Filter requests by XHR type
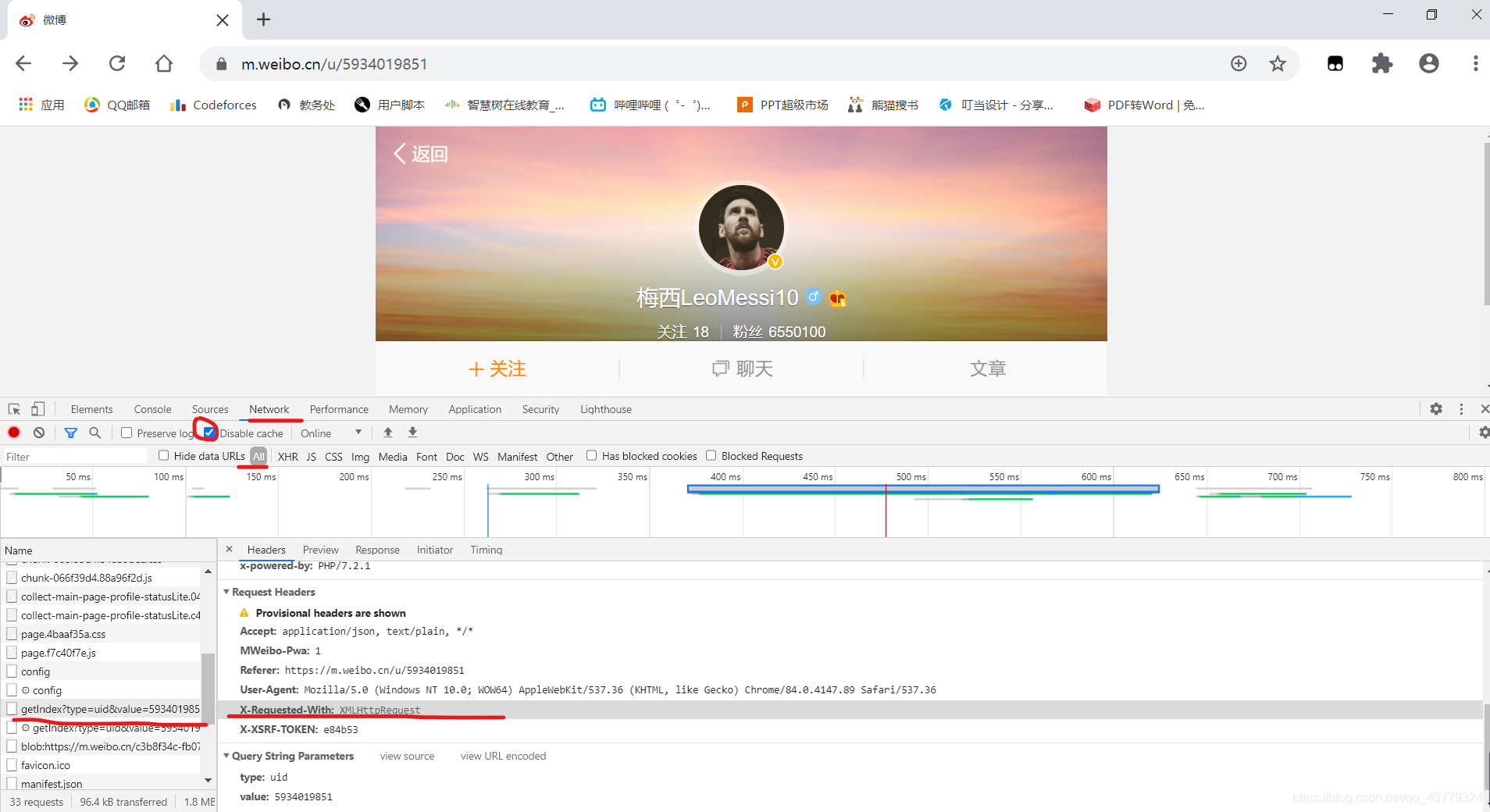Screen dimensions: 1490x812 point(287,457)
